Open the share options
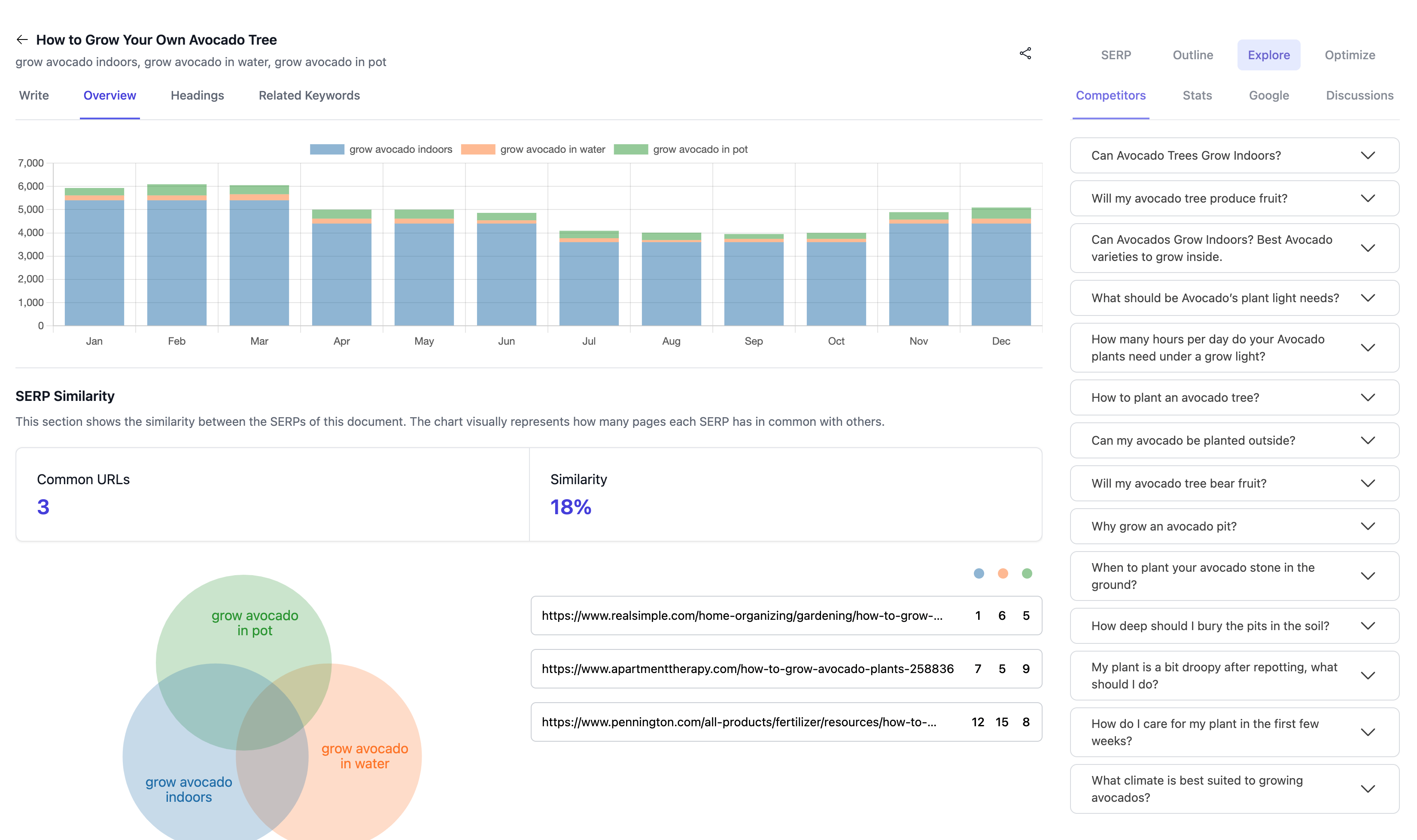 coord(1026,53)
